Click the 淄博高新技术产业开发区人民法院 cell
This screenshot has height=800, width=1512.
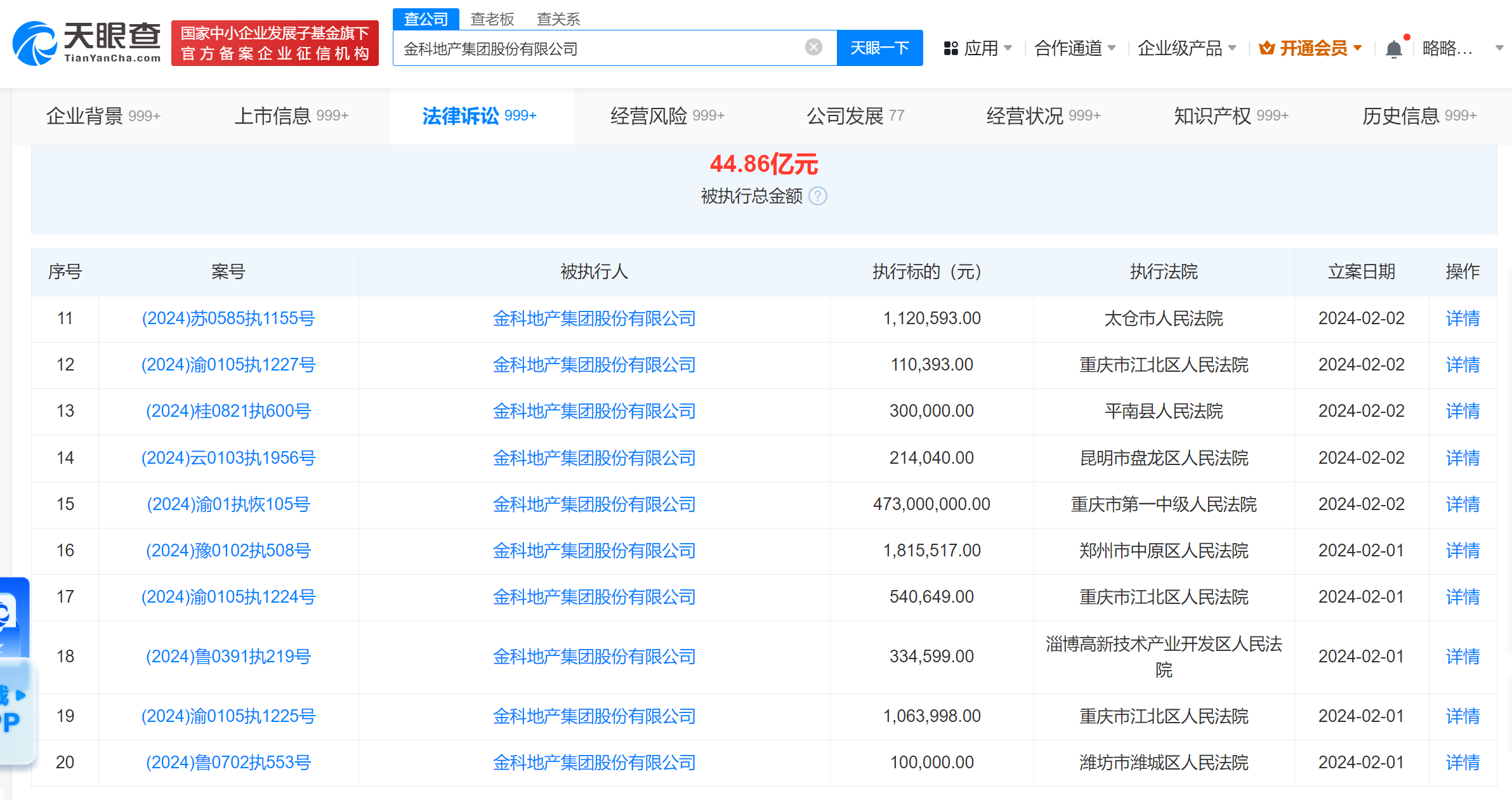coord(1164,657)
